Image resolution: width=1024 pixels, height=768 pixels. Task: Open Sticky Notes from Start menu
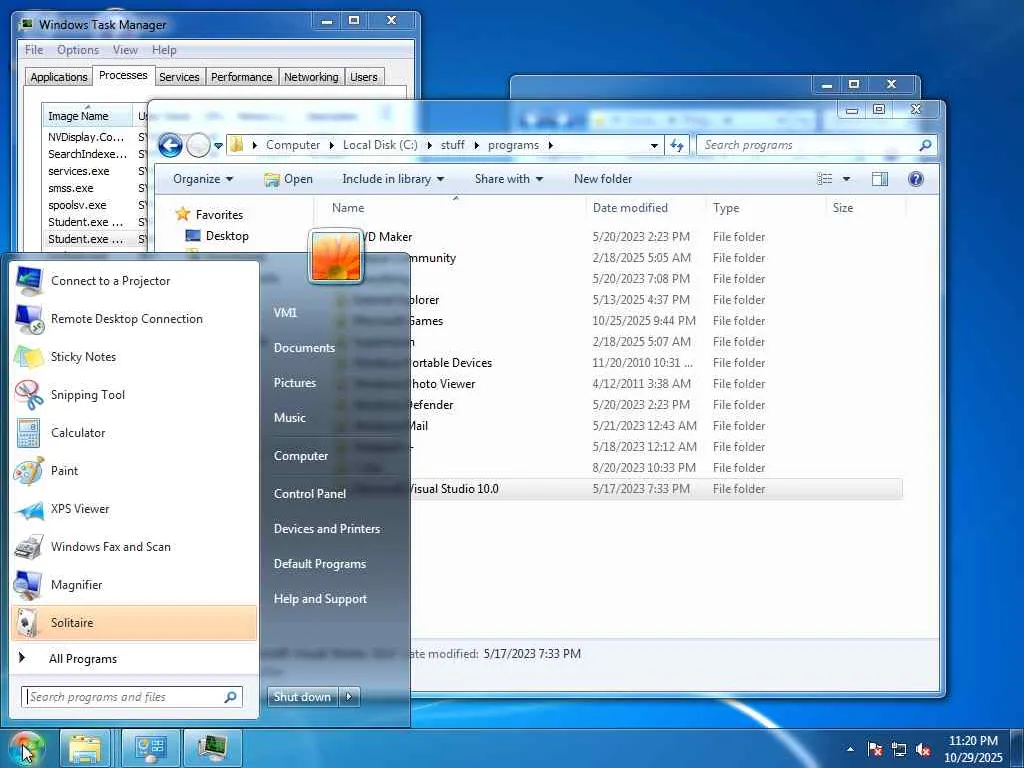point(134,357)
